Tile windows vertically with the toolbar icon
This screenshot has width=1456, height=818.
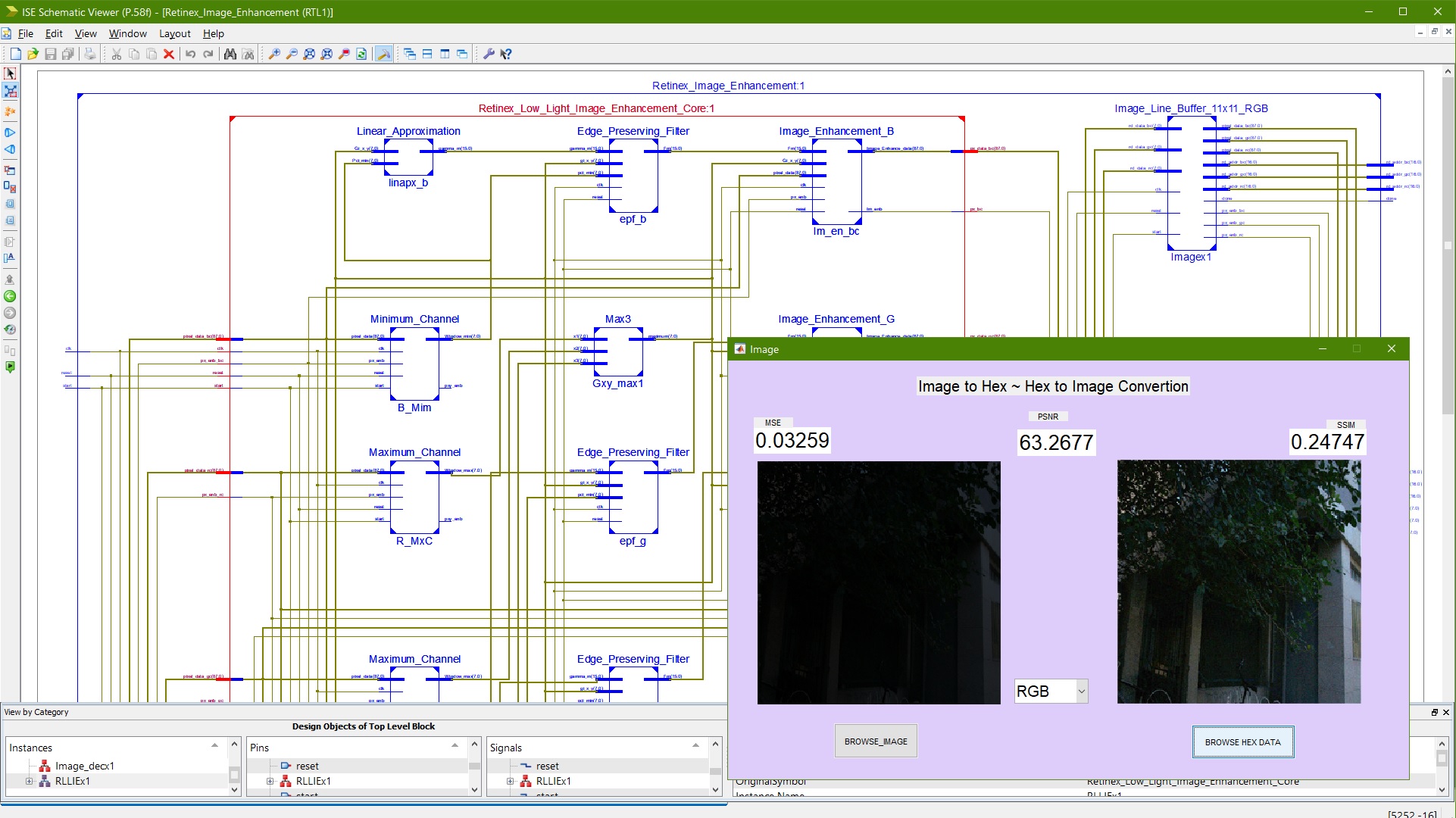(445, 54)
